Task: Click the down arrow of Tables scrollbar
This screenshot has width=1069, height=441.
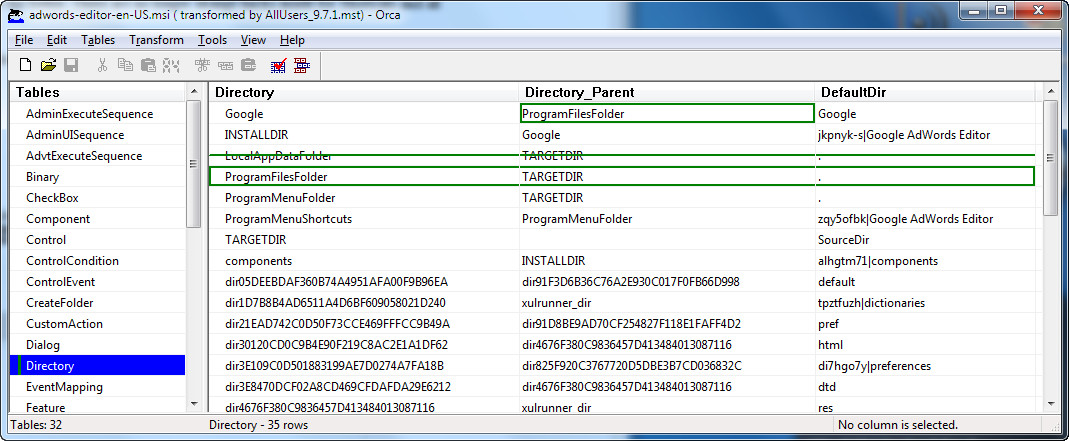Action: 194,404
